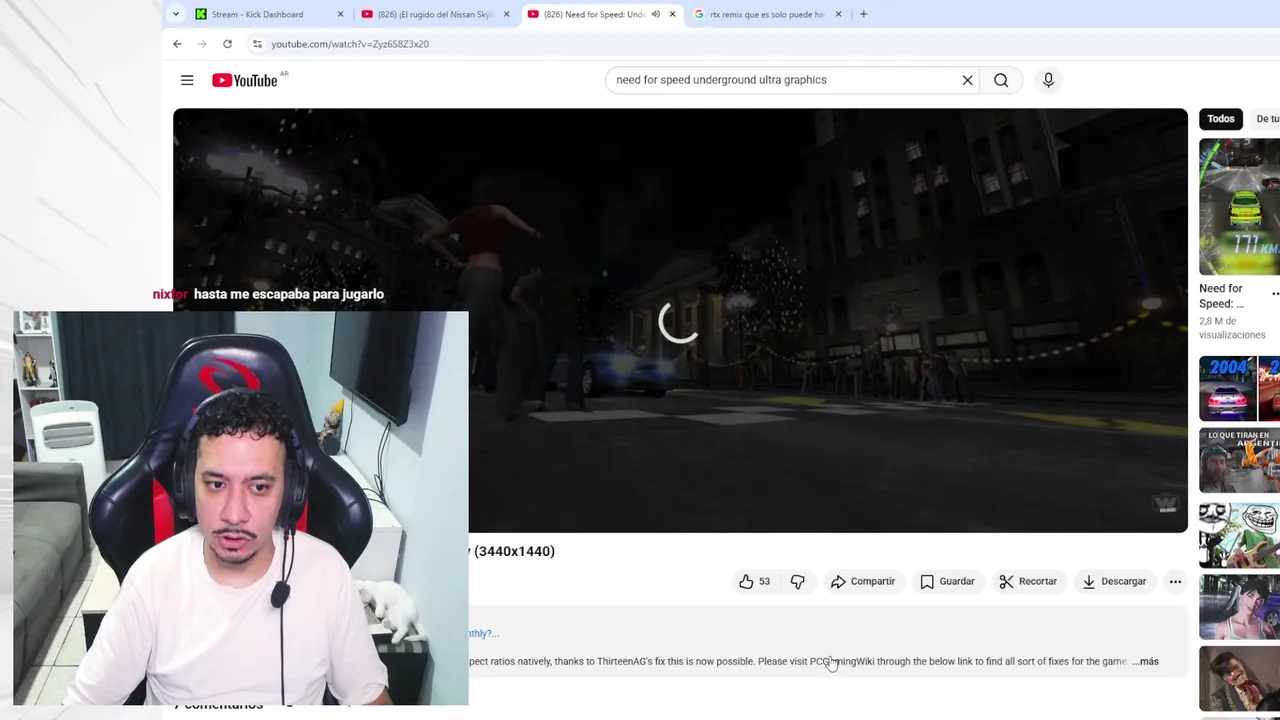This screenshot has width=1280, height=720.
Task: Close the rtx remix Google tab
Action: (838, 14)
